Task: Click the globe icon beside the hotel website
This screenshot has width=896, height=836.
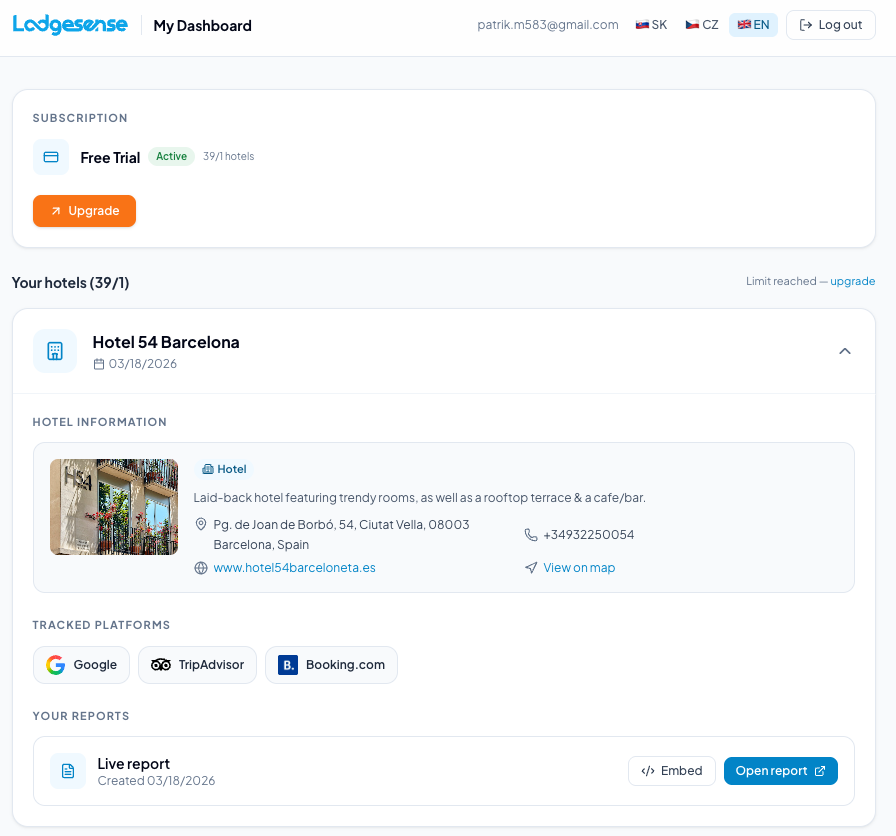Action: [200, 567]
